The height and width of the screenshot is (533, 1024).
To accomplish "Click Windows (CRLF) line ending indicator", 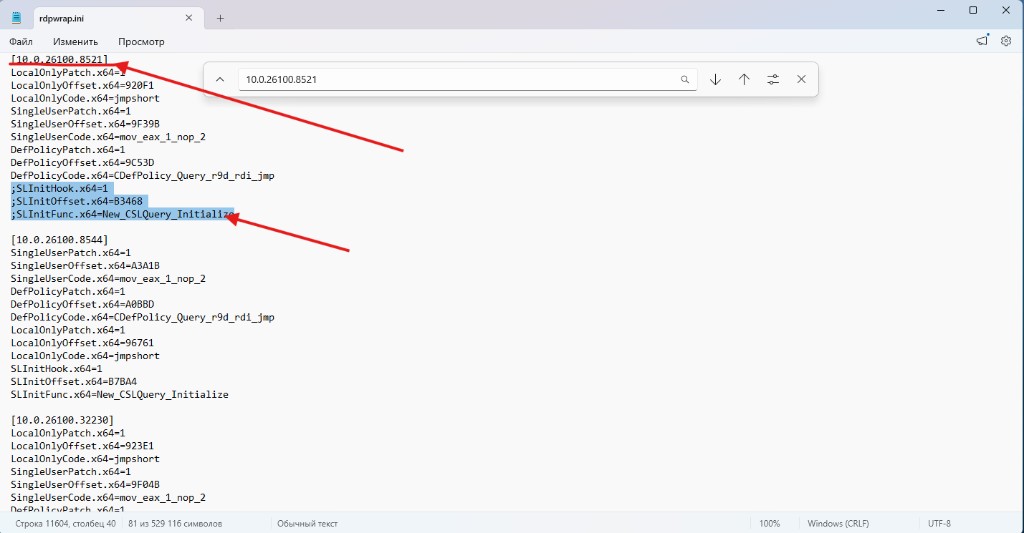I will 838,523.
